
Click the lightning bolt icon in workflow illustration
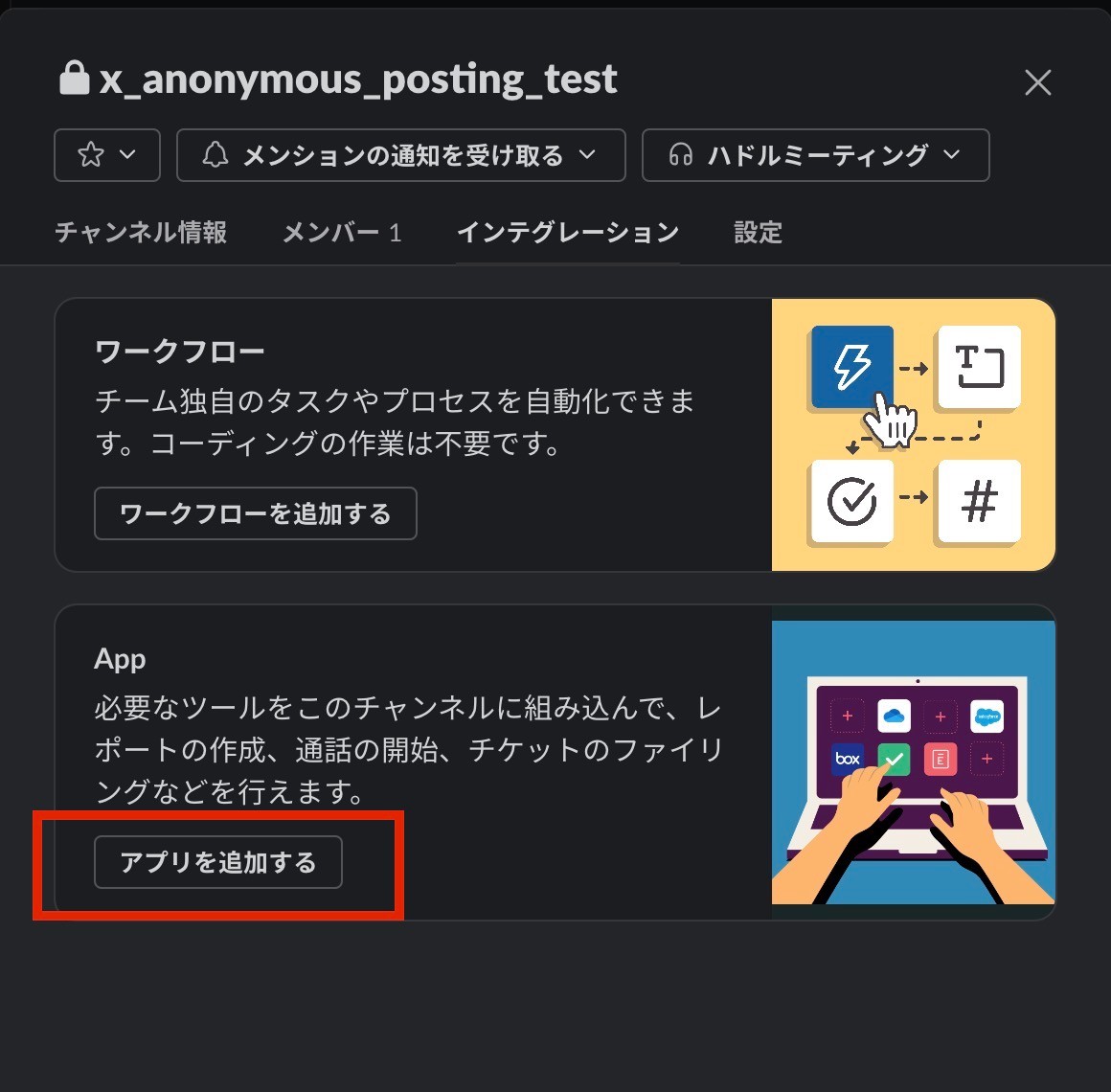click(x=851, y=366)
